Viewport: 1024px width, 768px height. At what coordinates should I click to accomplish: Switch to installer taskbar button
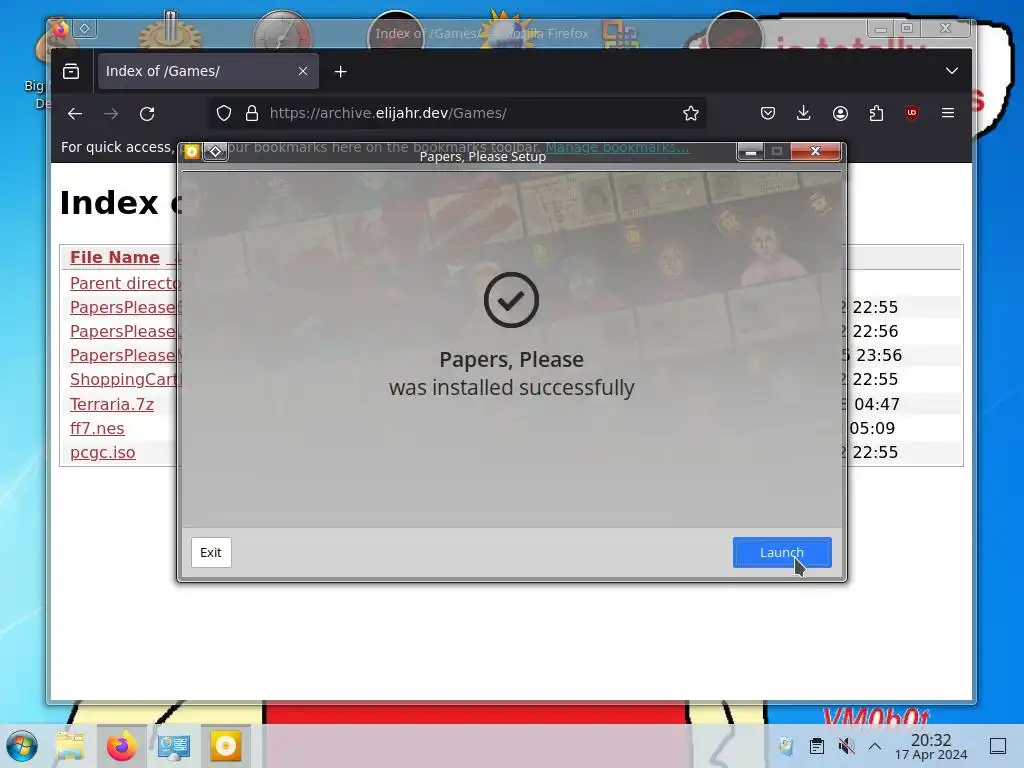coord(225,746)
